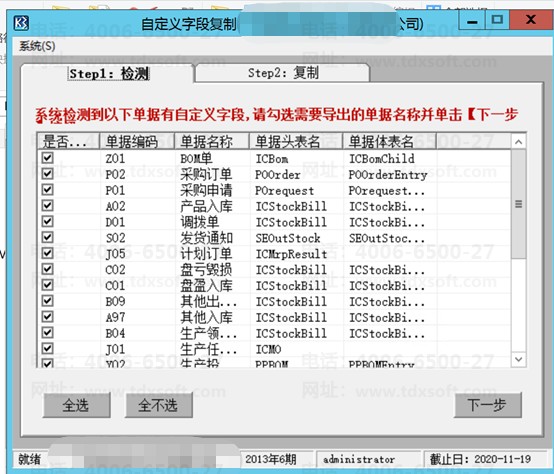The height and width of the screenshot is (474, 554).
Task: Toggle checkbox for S02 发货通知 row
Action: [48, 237]
